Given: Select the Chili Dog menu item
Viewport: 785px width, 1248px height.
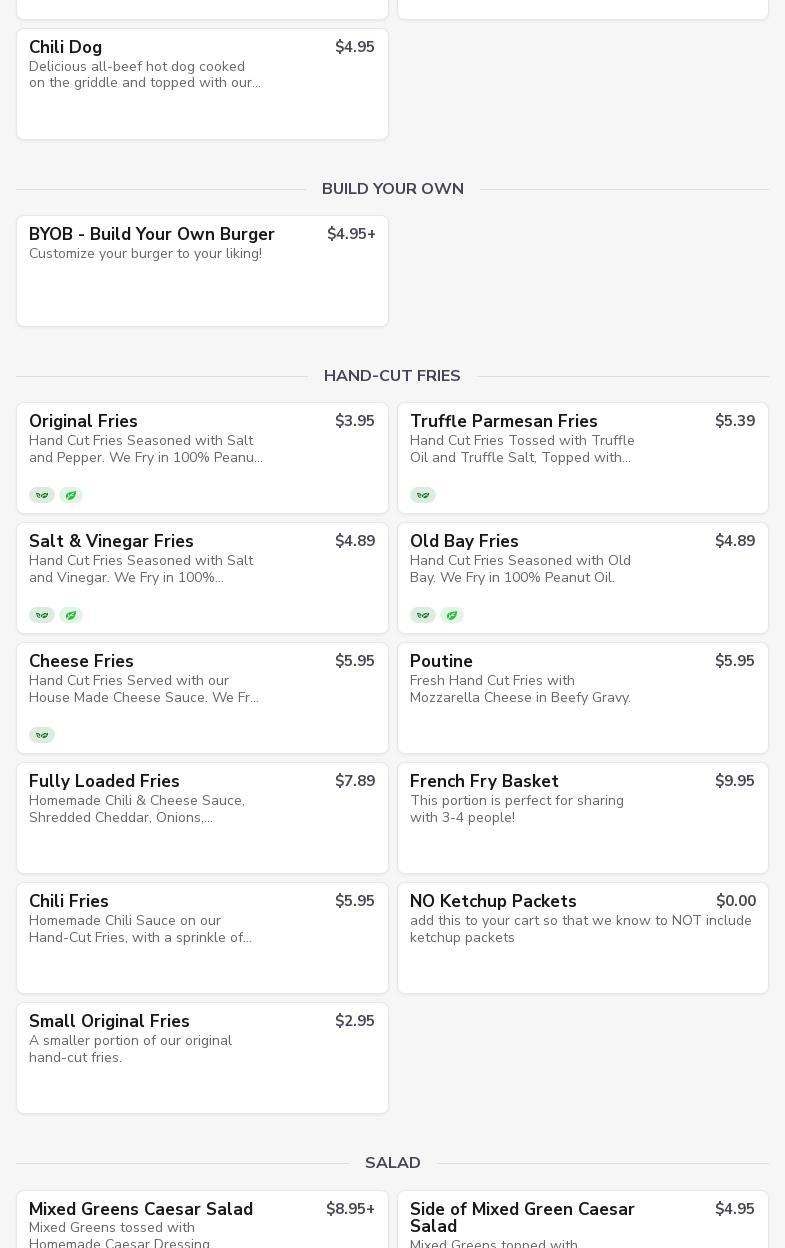Looking at the screenshot, I should coord(202,84).
